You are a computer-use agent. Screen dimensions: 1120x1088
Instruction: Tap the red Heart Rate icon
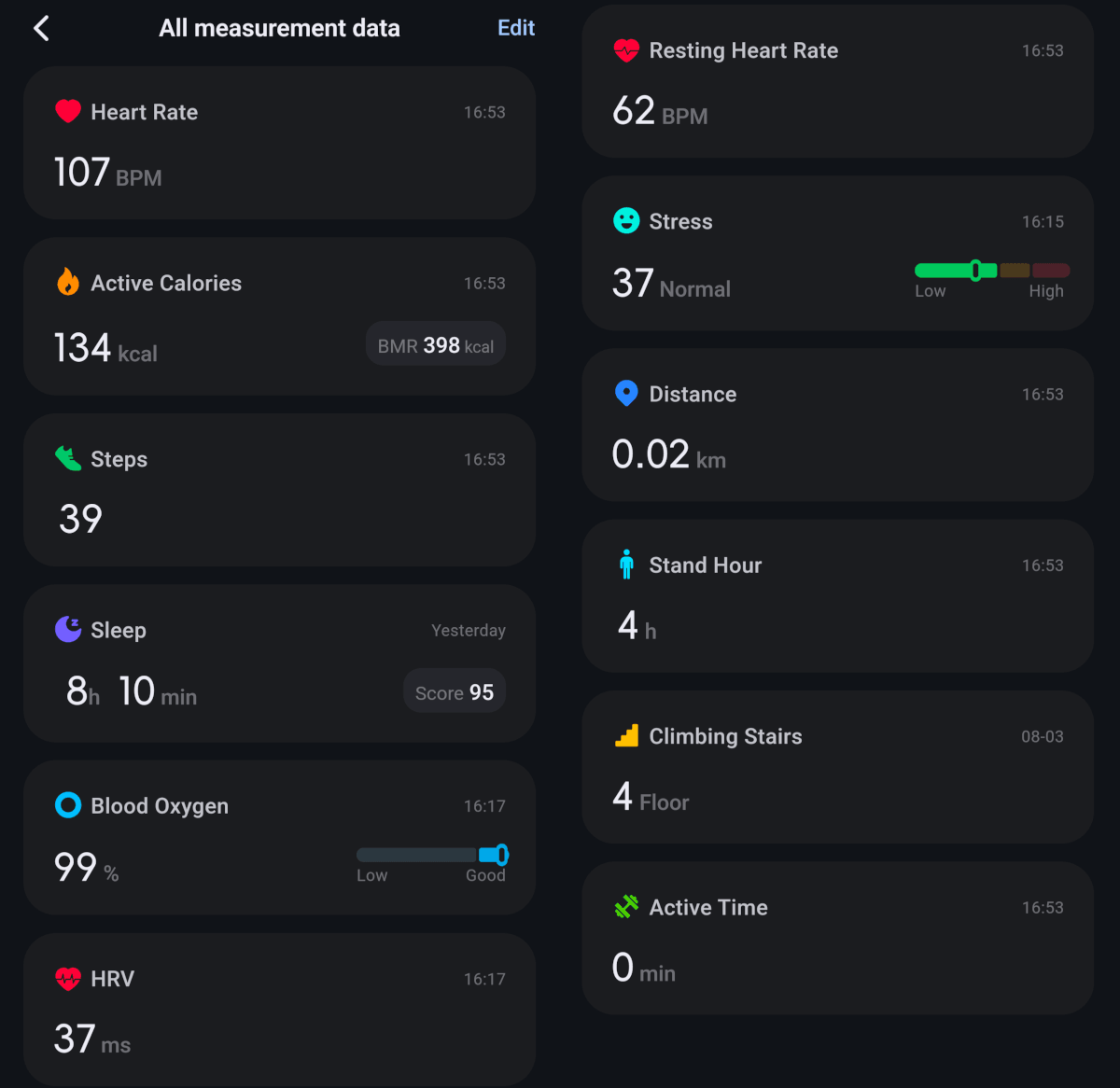(x=68, y=112)
